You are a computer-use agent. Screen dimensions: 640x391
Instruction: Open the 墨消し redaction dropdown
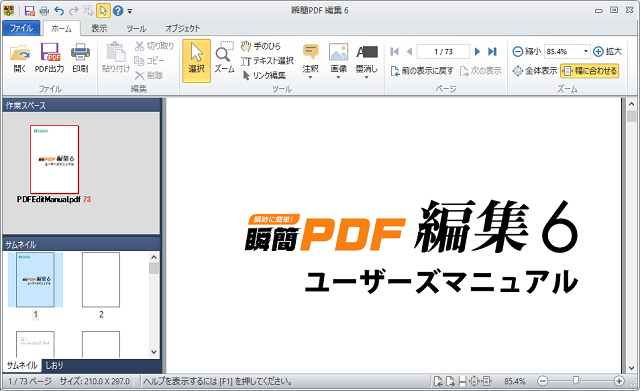pos(367,61)
